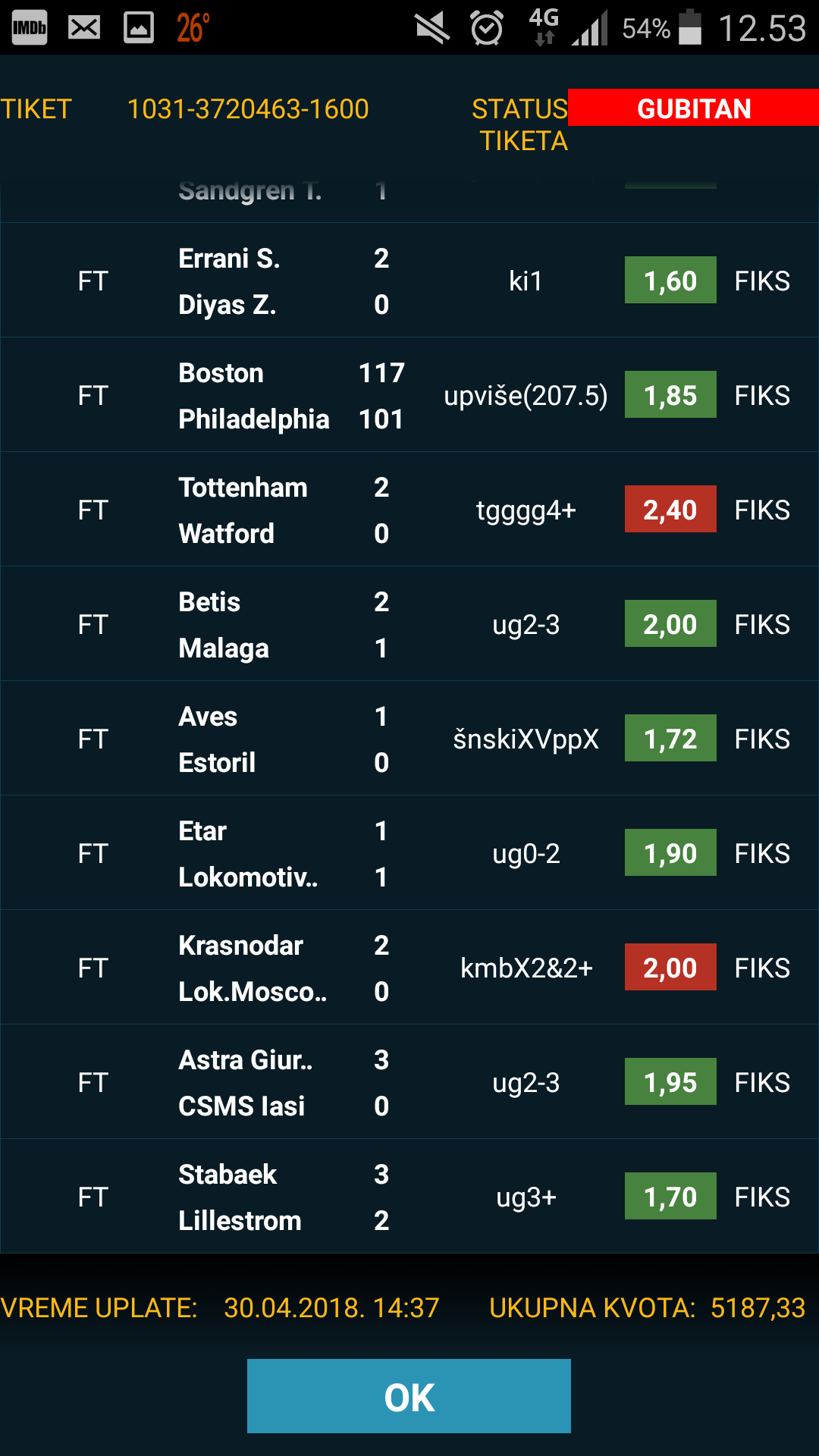Viewport: 819px width, 1456px height.
Task: Select the Betis vs Malaga match row
Action: pyautogui.click(x=409, y=624)
